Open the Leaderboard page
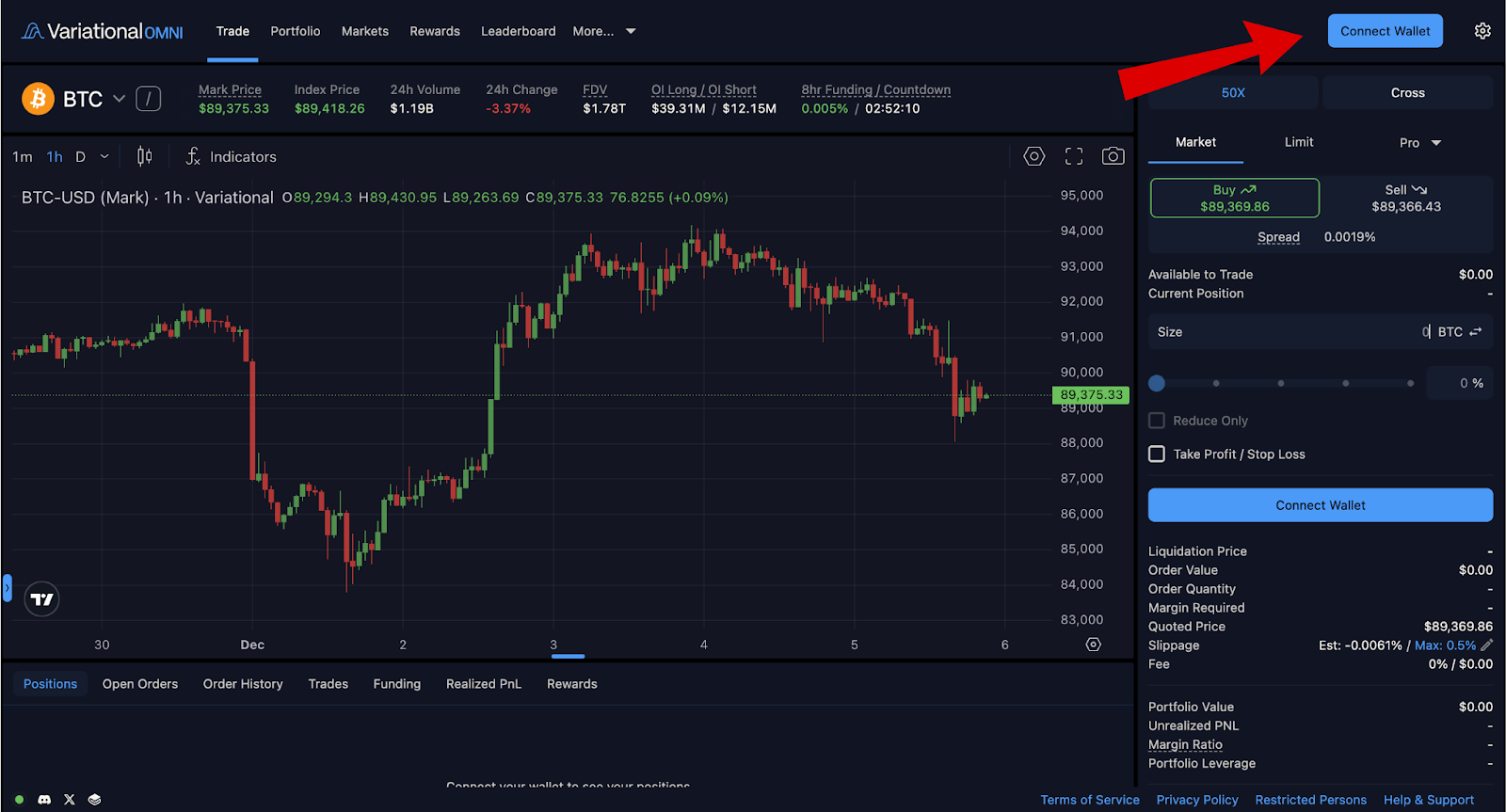 [519, 31]
